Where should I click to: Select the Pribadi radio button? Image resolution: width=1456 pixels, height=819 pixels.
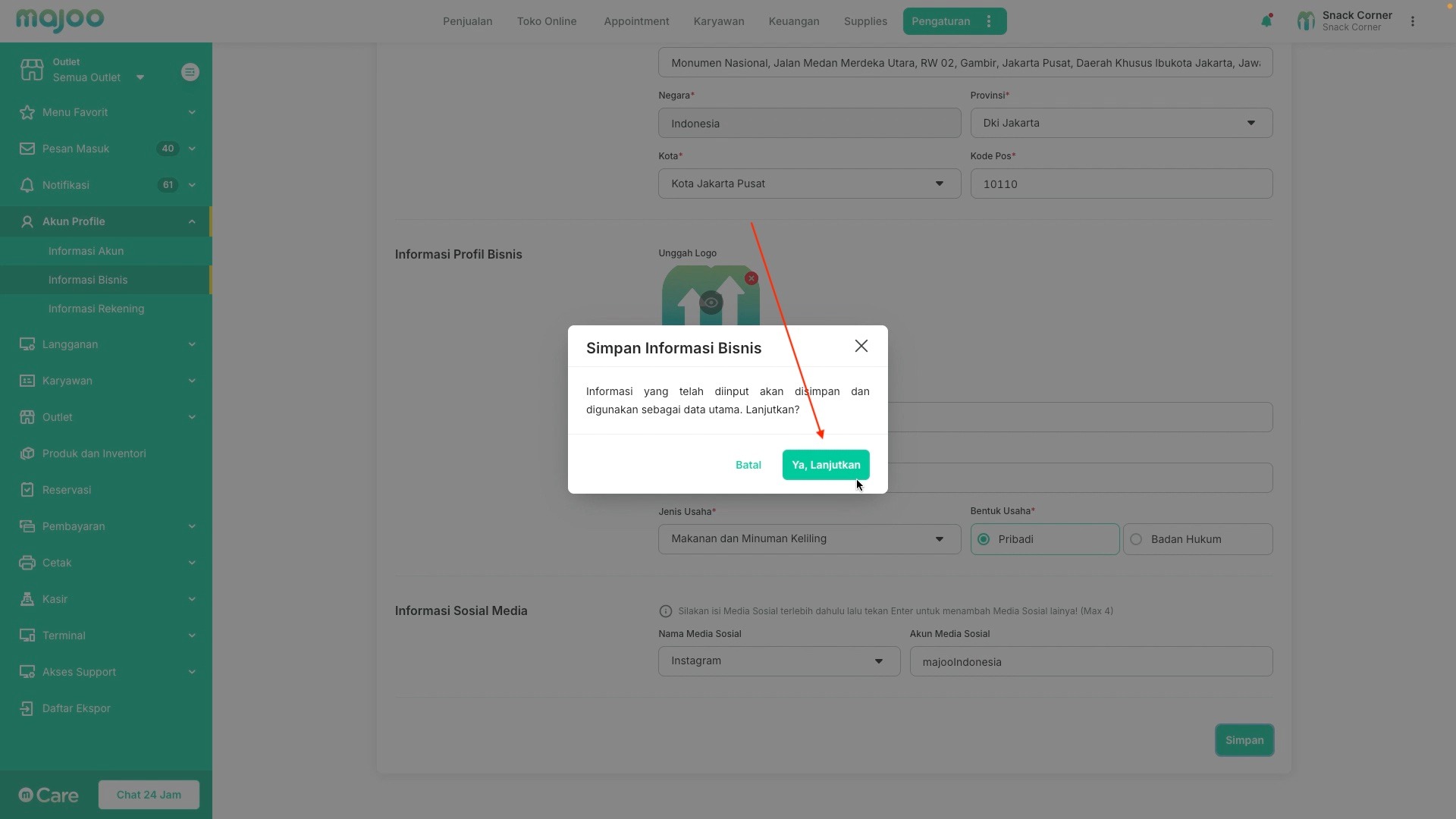984,539
